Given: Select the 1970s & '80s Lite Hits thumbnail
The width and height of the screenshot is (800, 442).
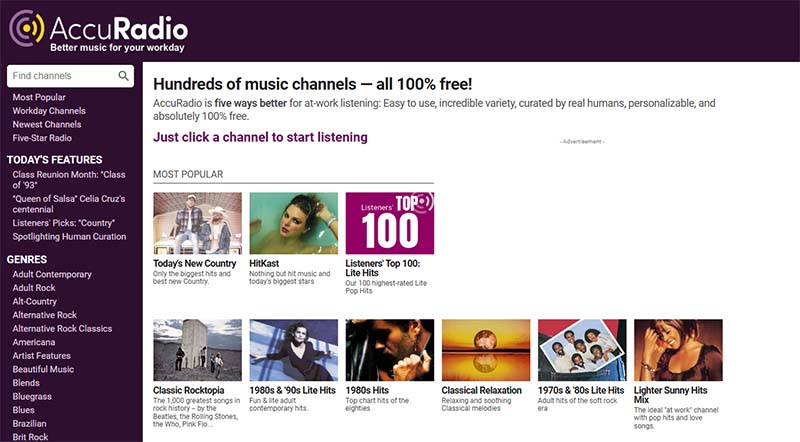Looking at the screenshot, I should click(x=581, y=350).
